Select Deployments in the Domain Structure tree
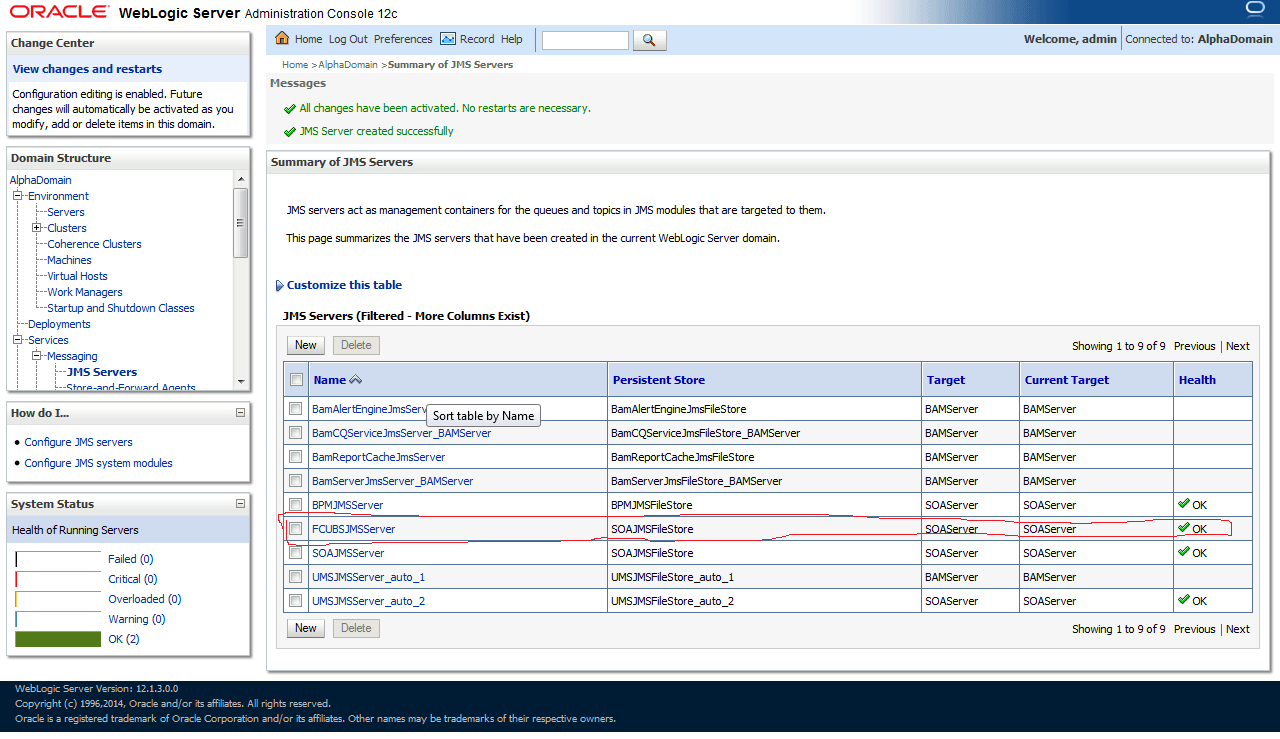 (x=59, y=324)
